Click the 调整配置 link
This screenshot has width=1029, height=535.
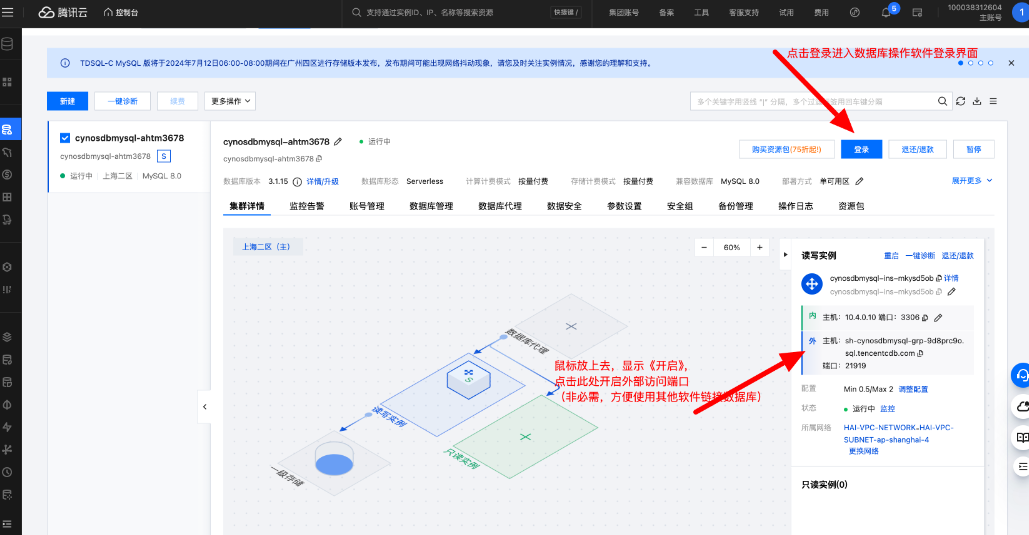point(913,389)
